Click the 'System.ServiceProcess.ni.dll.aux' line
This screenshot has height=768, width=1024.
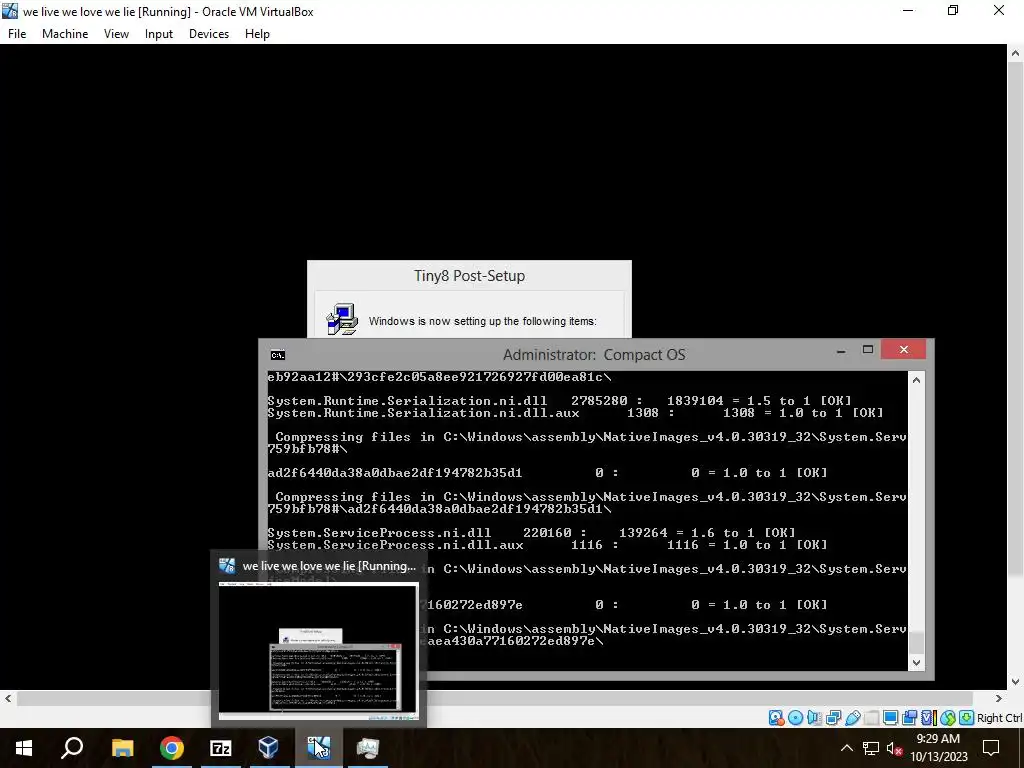click(547, 545)
